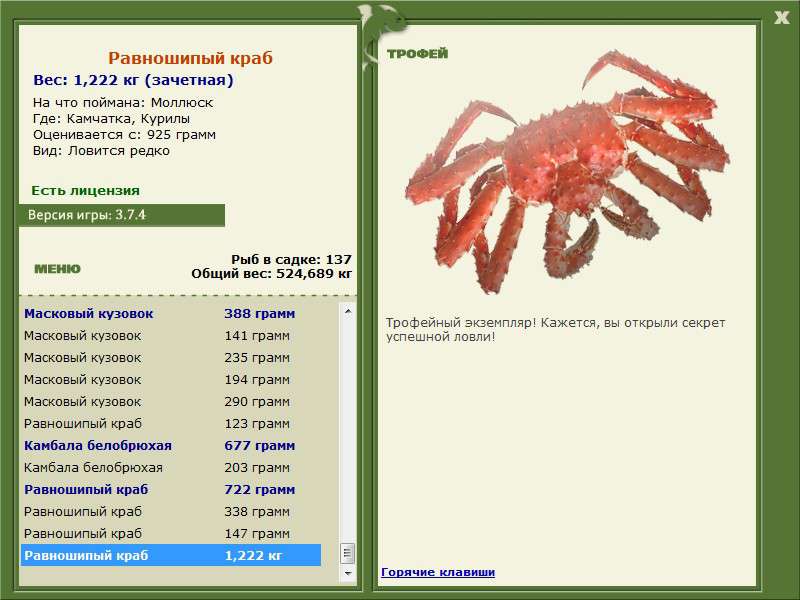Viewport: 800px width, 600px height.
Task: Select Масковый кузовок 235 грамм entry
Action: tap(171, 358)
